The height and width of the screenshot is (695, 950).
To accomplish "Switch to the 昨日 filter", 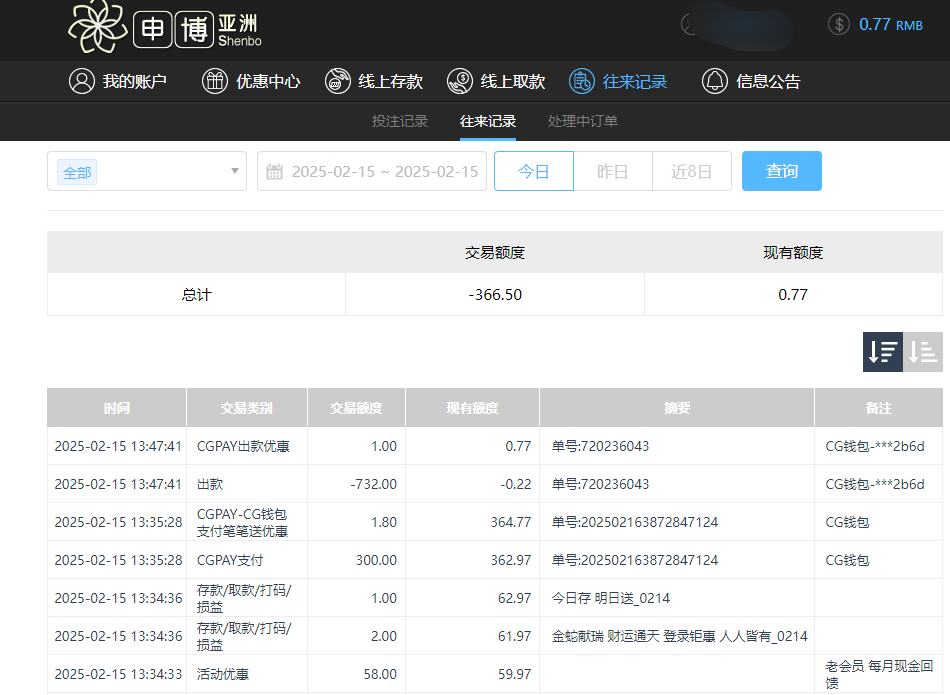I will [612, 171].
